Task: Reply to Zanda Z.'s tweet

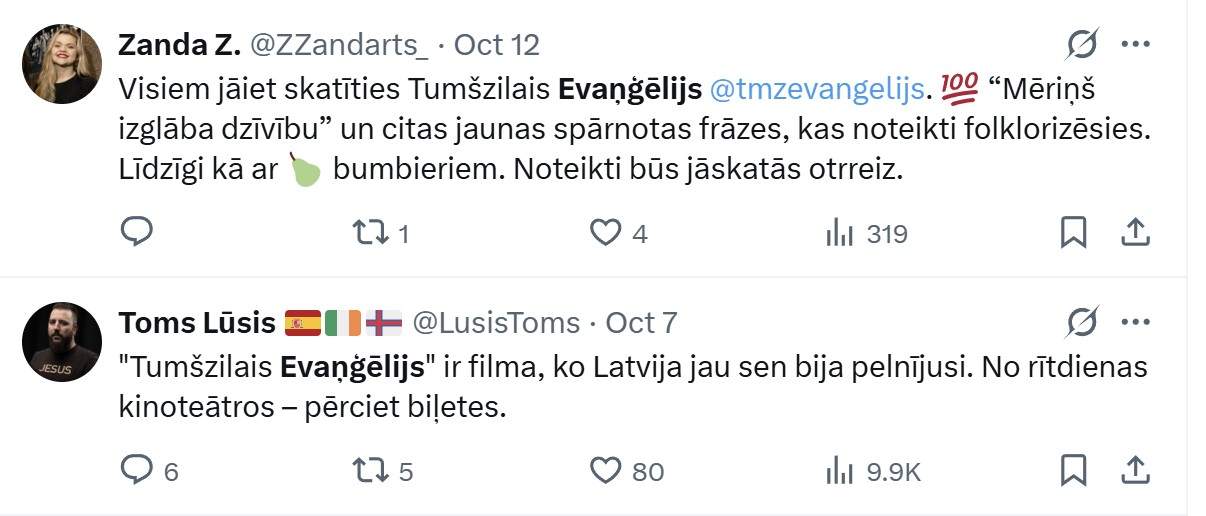Action: tap(136, 232)
